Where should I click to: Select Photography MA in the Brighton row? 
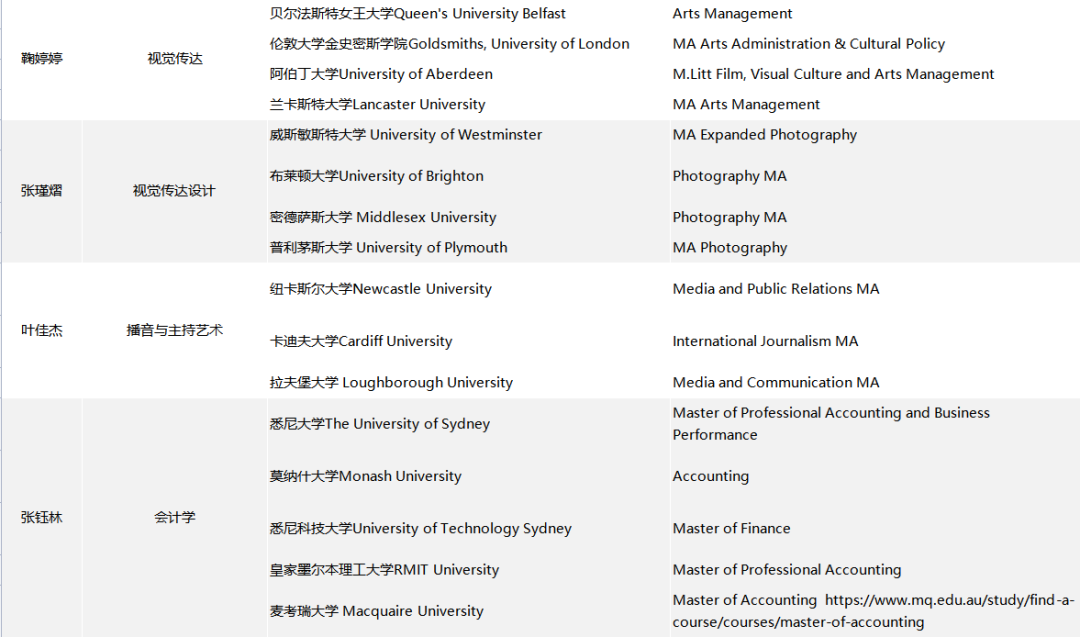coord(729,176)
